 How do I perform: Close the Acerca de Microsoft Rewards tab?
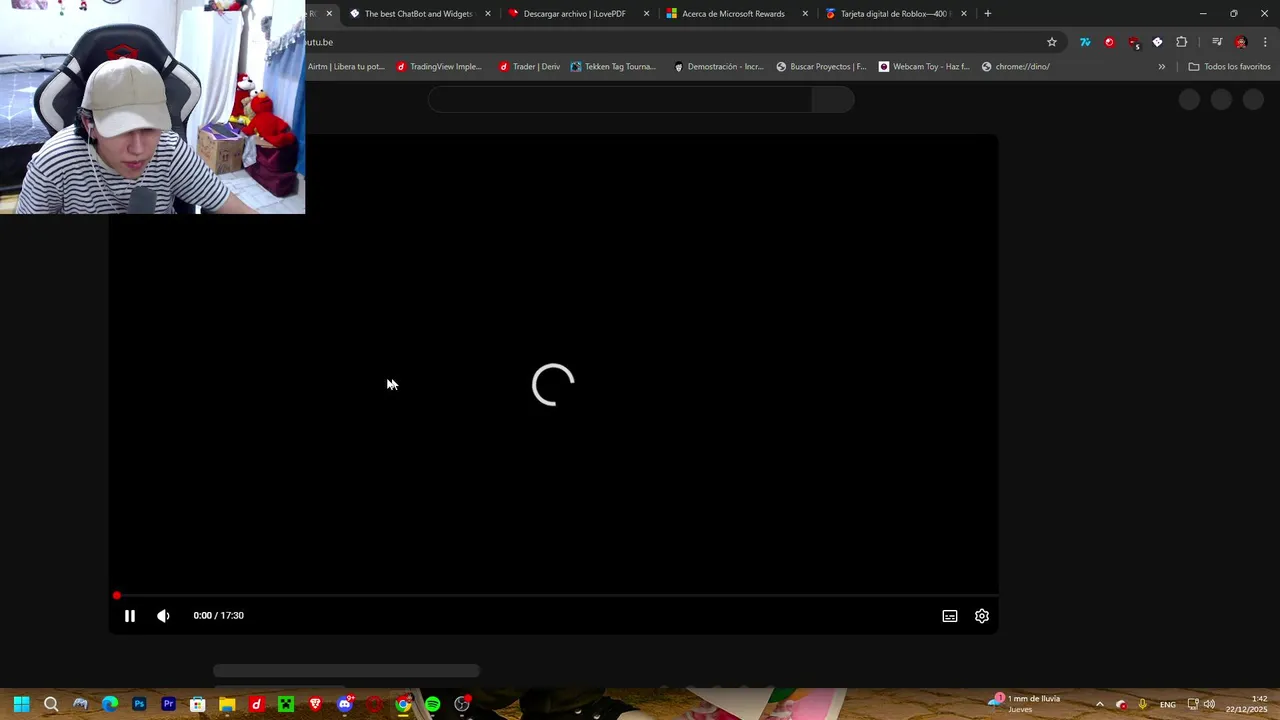click(x=805, y=14)
